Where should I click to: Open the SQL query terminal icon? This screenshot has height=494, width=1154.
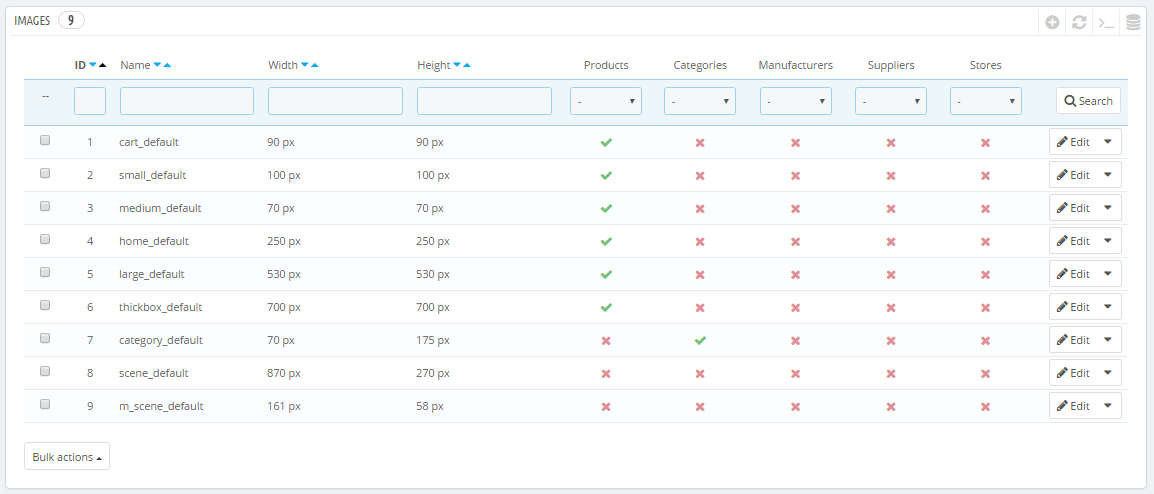pos(1106,23)
